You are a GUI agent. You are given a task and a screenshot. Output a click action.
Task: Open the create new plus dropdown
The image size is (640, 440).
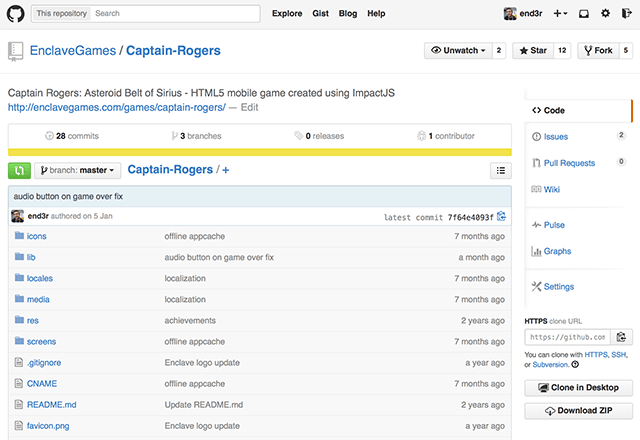pos(560,13)
